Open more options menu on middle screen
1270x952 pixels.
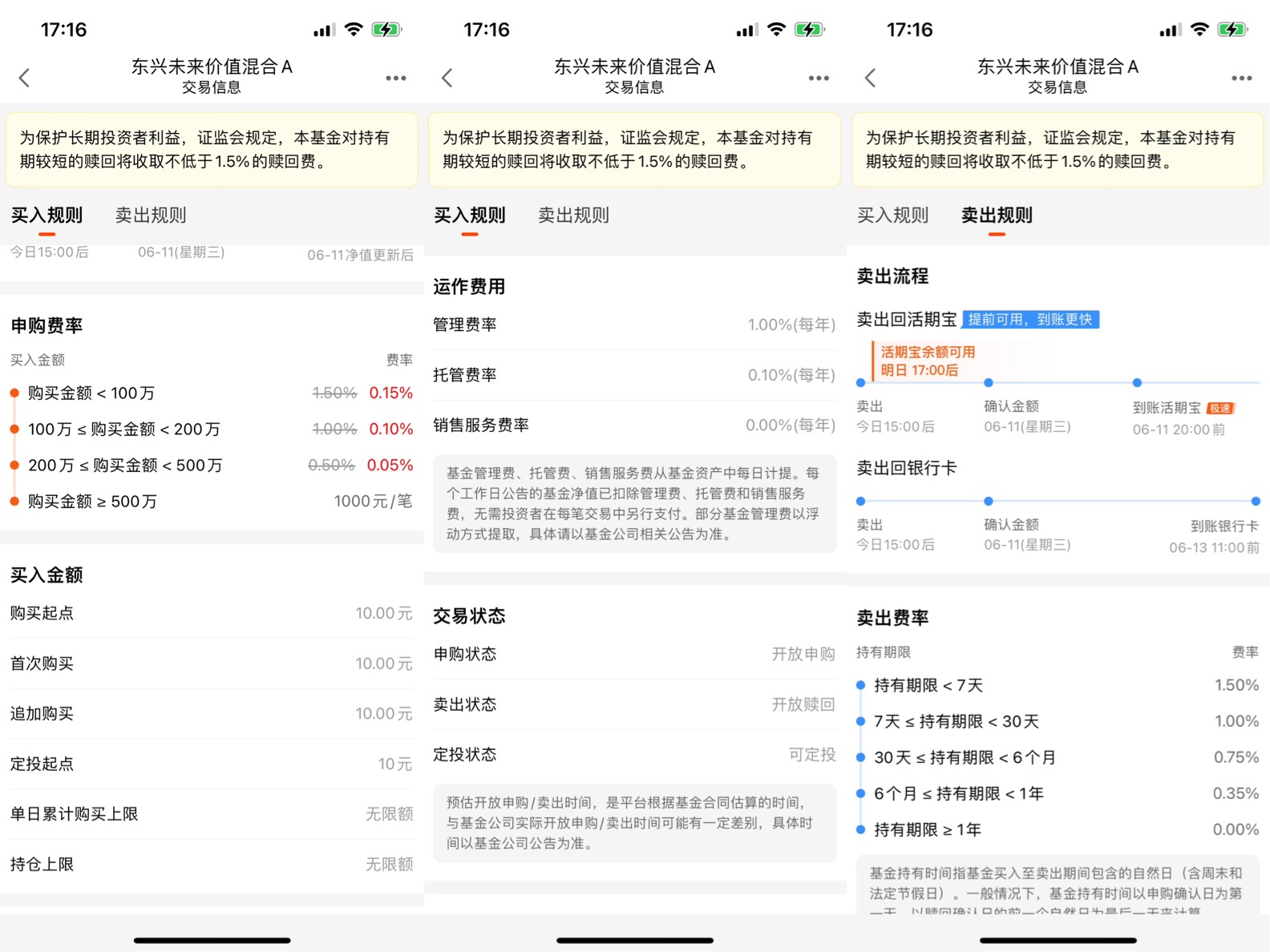819,78
